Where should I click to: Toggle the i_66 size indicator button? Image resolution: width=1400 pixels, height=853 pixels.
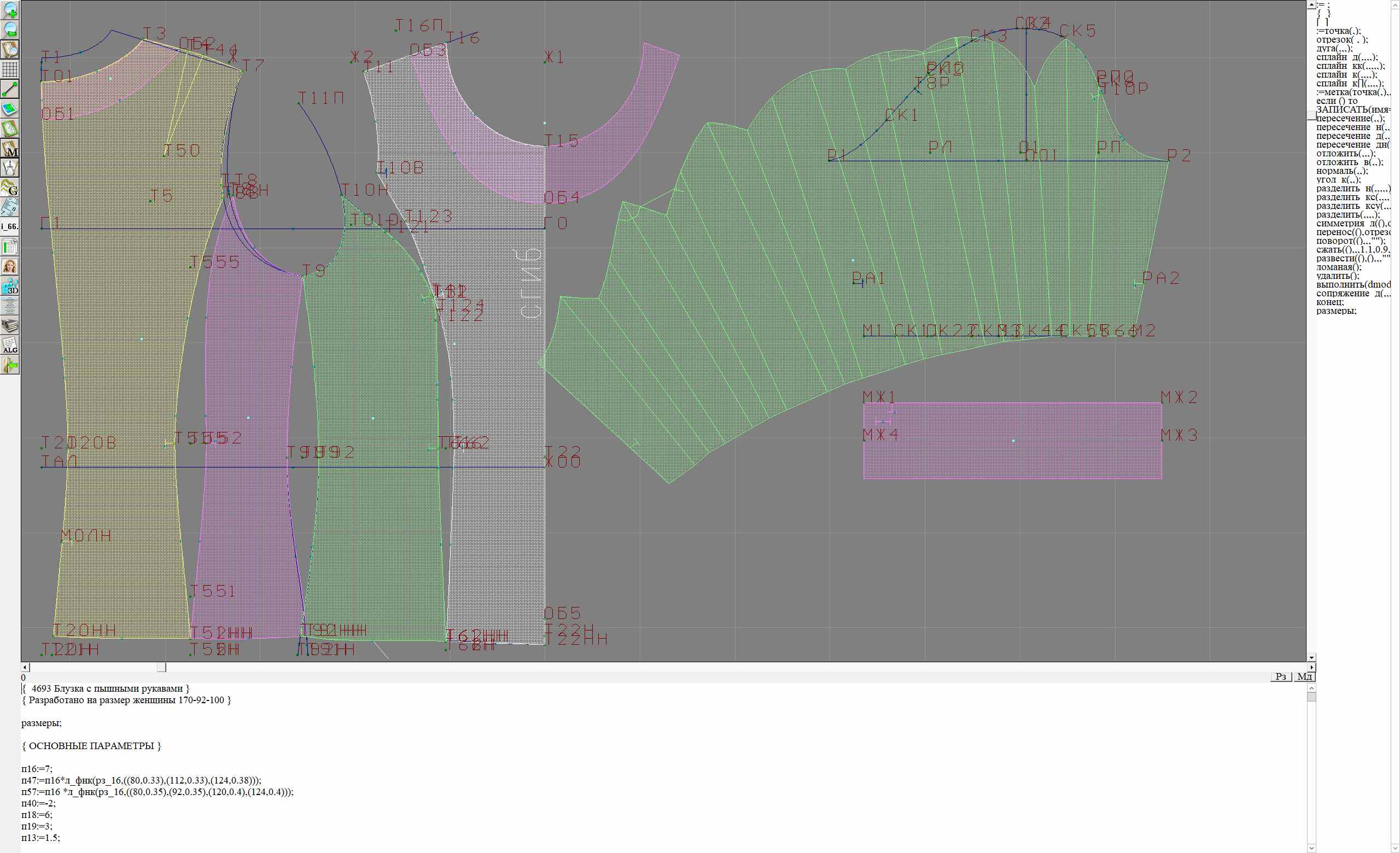coord(10,226)
